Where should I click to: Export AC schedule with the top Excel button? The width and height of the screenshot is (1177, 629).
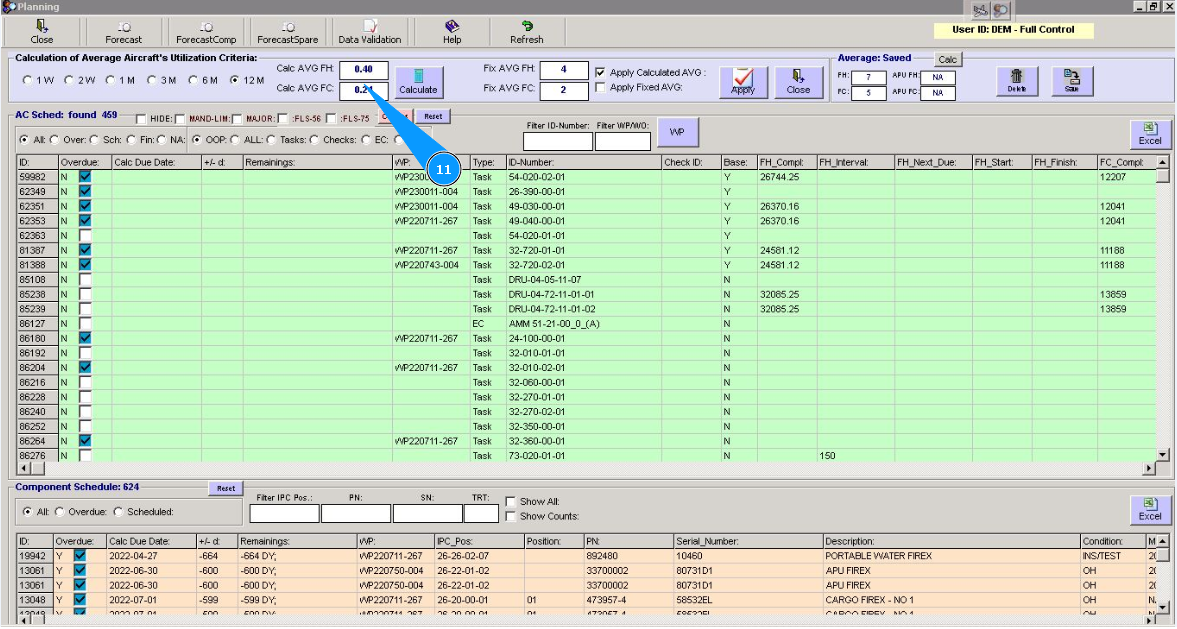[1149, 134]
